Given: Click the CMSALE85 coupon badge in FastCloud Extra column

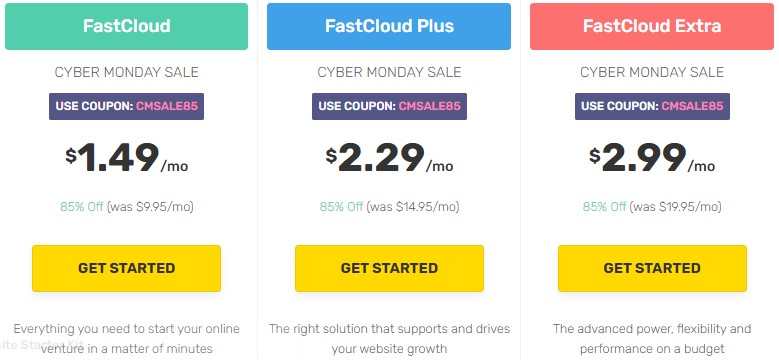Looking at the screenshot, I should coord(652,106).
